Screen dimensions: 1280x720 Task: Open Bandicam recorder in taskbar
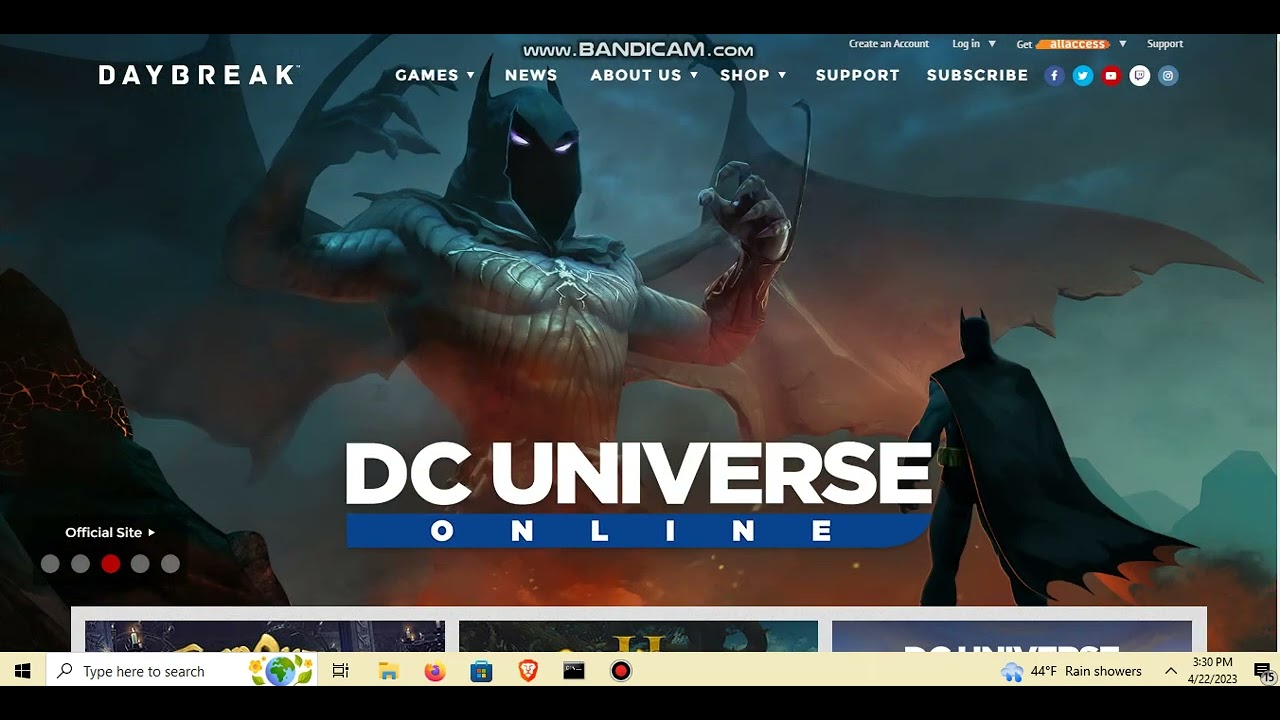[x=621, y=671]
